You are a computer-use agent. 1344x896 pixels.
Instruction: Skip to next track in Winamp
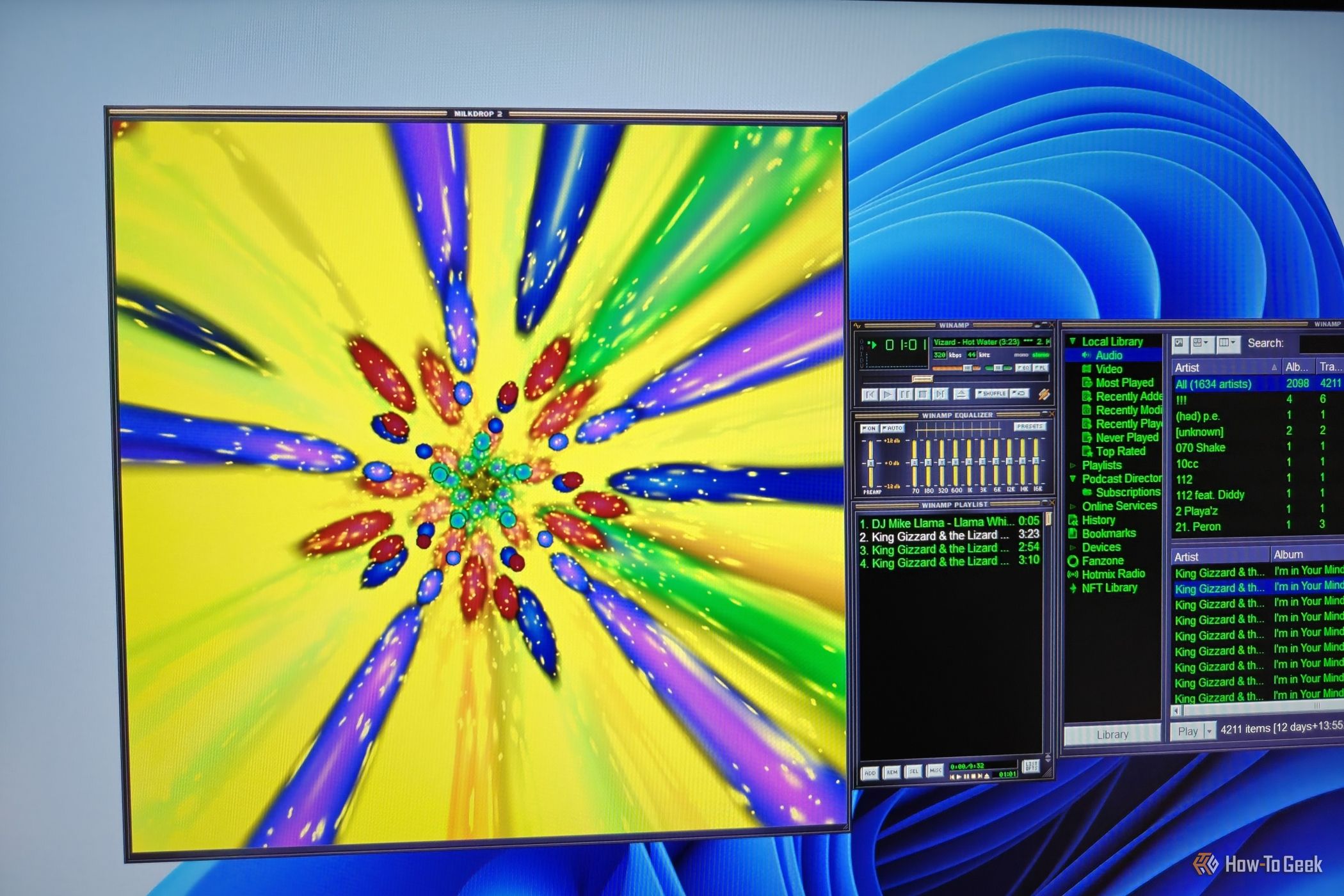940,394
